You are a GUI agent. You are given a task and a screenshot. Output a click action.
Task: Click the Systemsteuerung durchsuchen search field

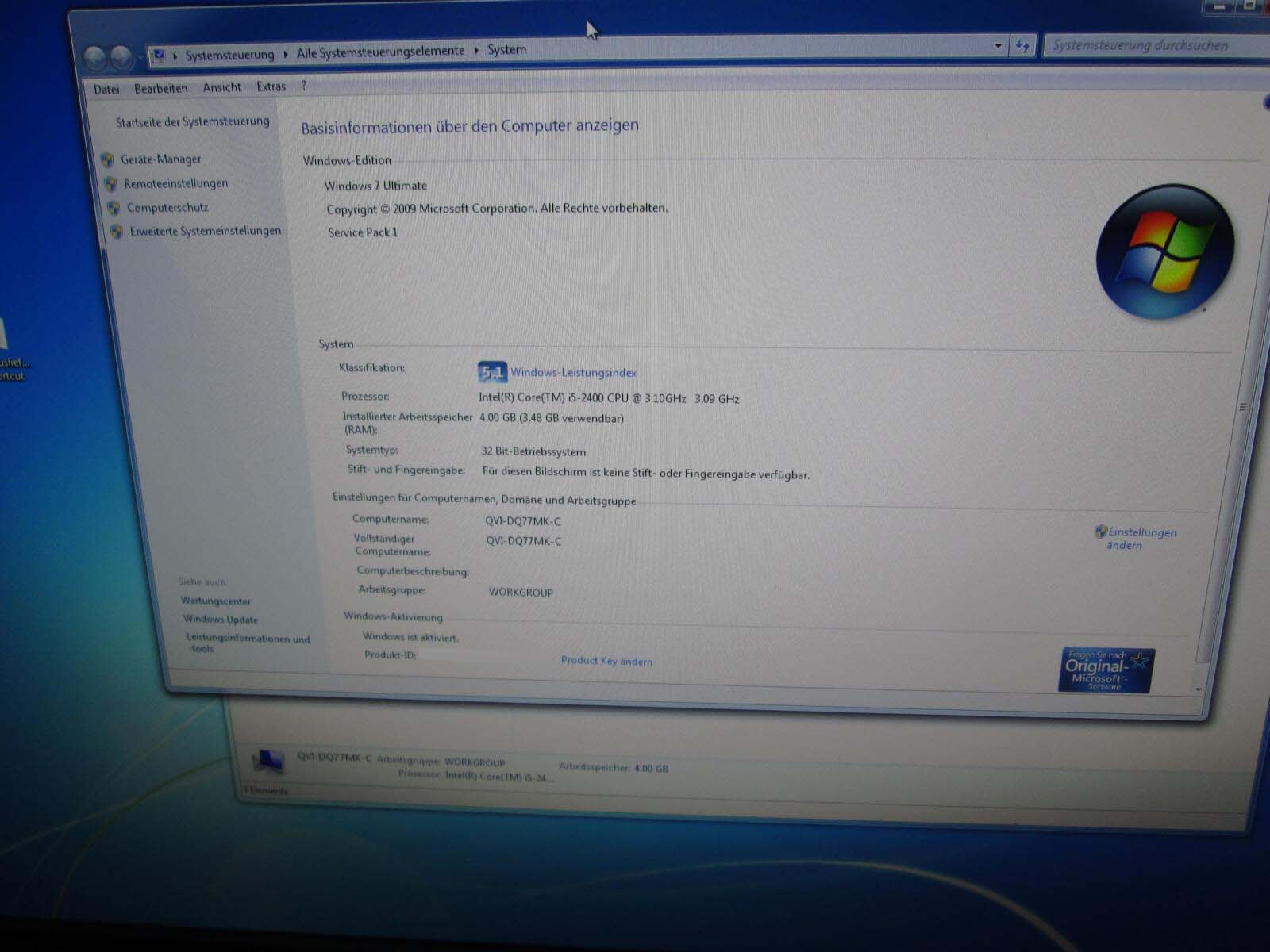tap(1151, 46)
